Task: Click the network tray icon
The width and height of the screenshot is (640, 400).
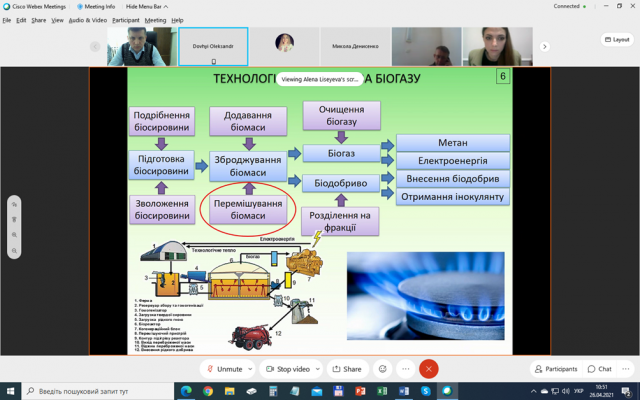Action: pos(555,391)
